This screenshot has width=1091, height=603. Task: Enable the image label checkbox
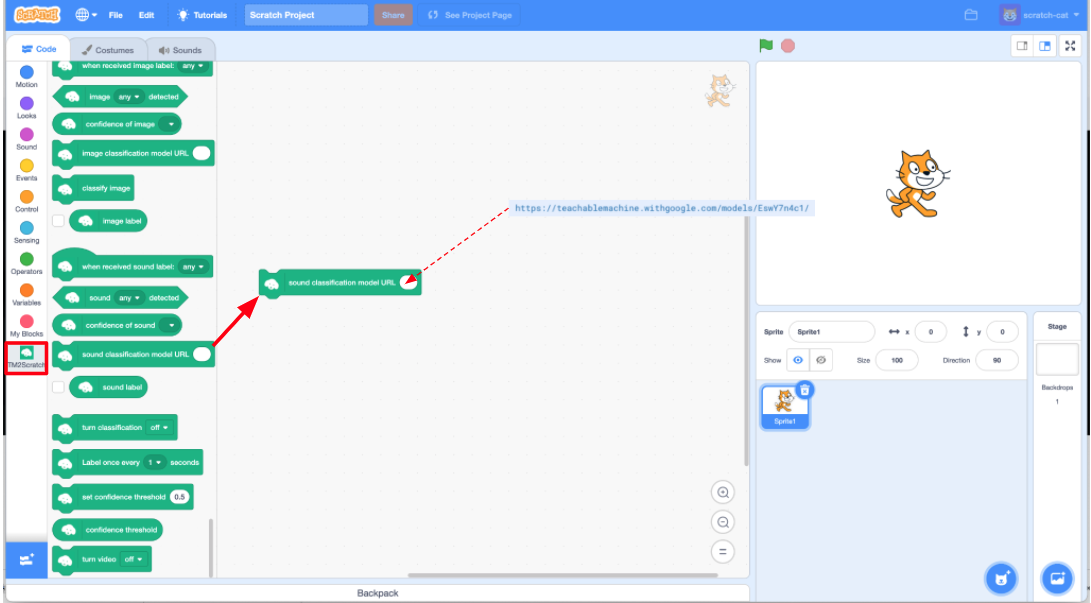pyautogui.click(x=58, y=220)
